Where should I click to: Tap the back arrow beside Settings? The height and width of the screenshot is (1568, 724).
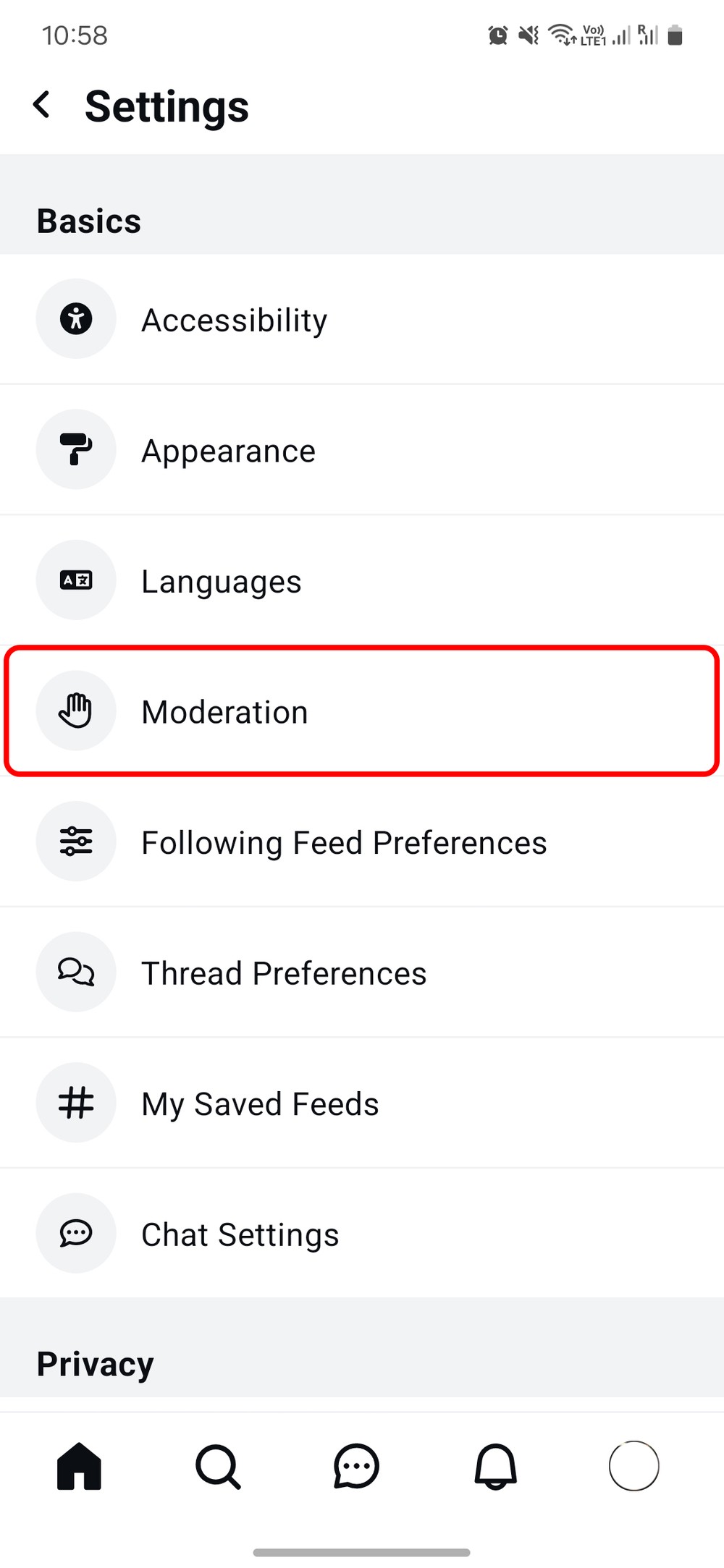43,105
